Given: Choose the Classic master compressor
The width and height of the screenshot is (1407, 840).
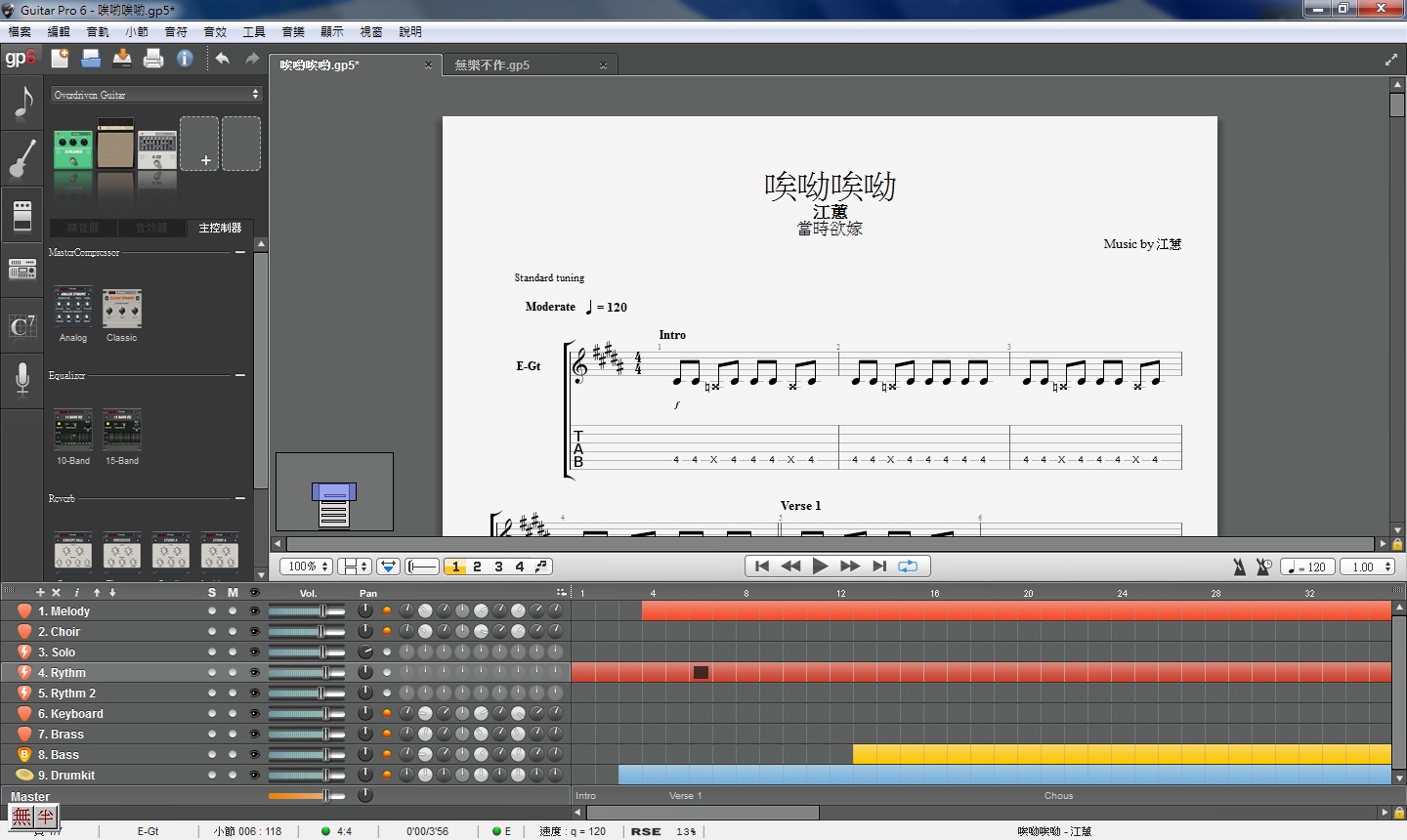Looking at the screenshot, I should point(122,309).
